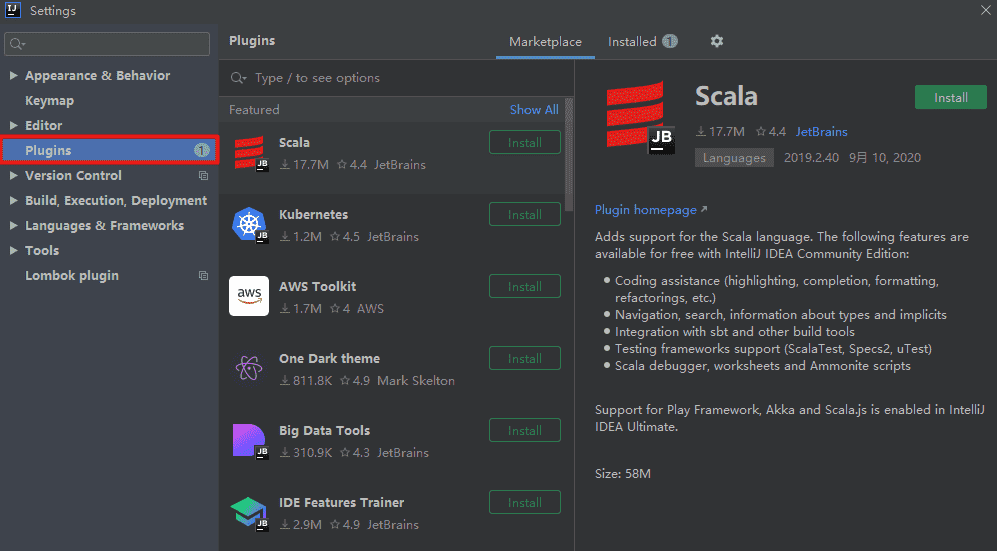
Task: Click the Languages tag in Scala details
Action: 734,158
